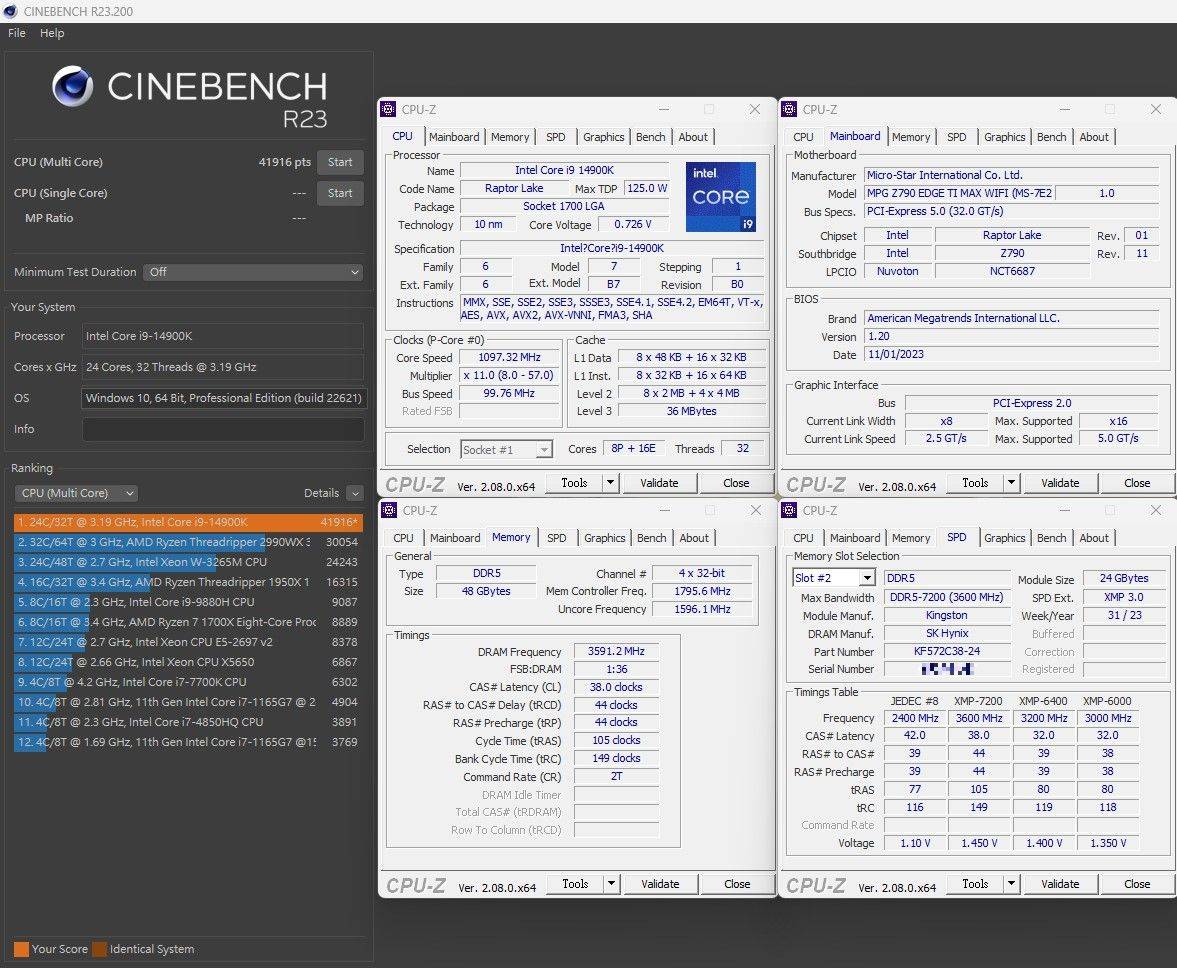Expand the ranking Details chevron
The image size is (1177, 968).
(x=355, y=493)
